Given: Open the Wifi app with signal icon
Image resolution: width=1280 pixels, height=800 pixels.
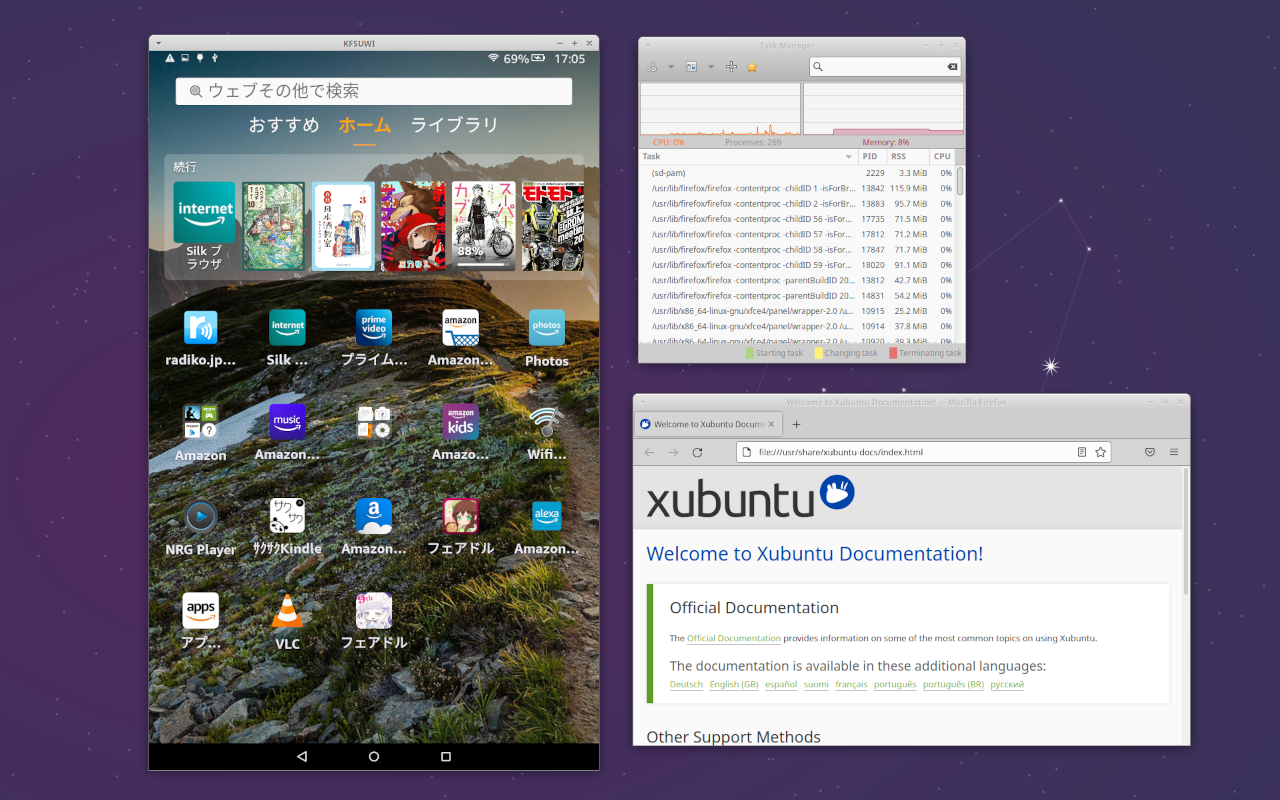Looking at the screenshot, I should click(546, 422).
